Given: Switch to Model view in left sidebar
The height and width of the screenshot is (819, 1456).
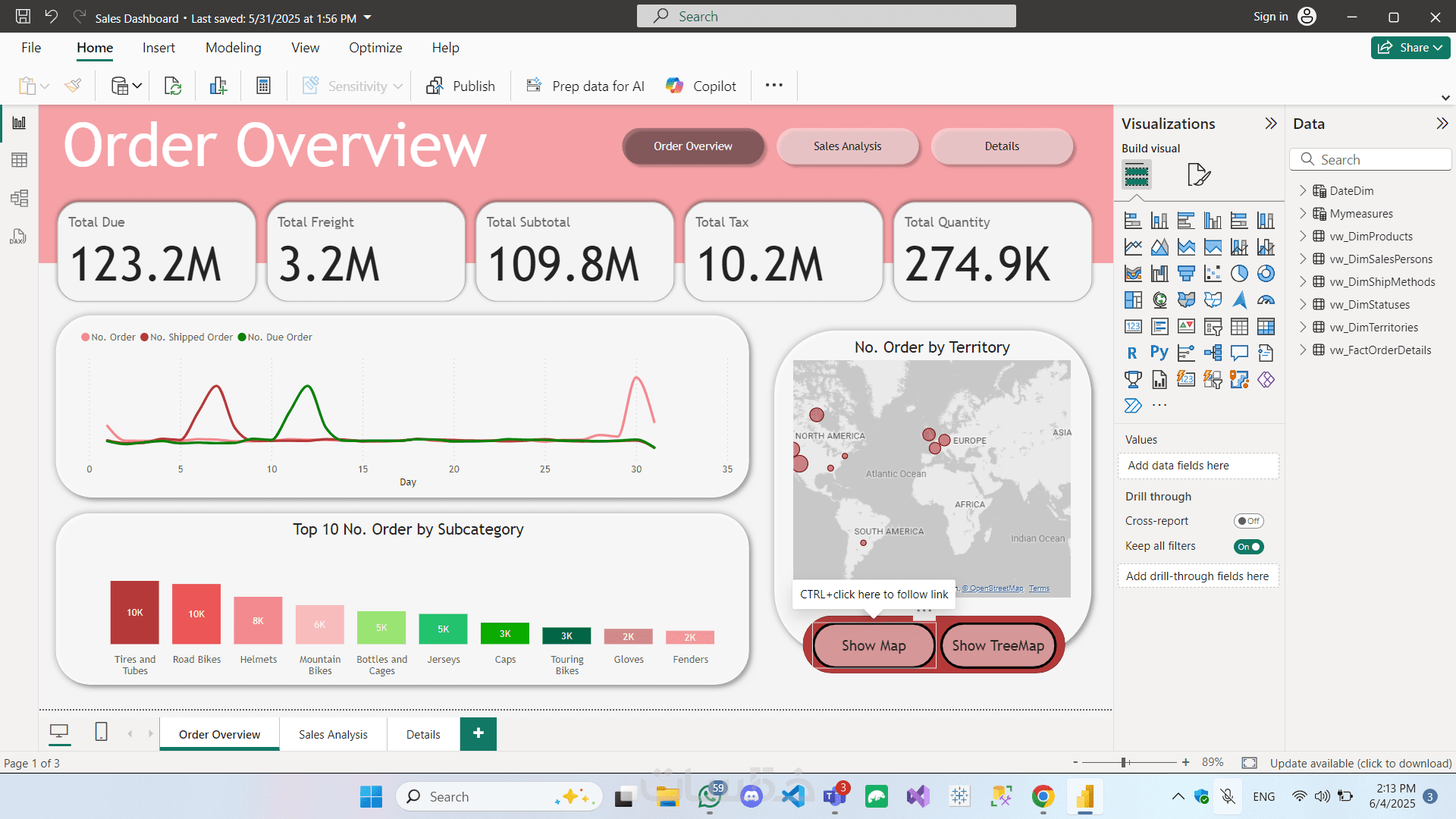Looking at the screenshot, I should coord(20,198).
